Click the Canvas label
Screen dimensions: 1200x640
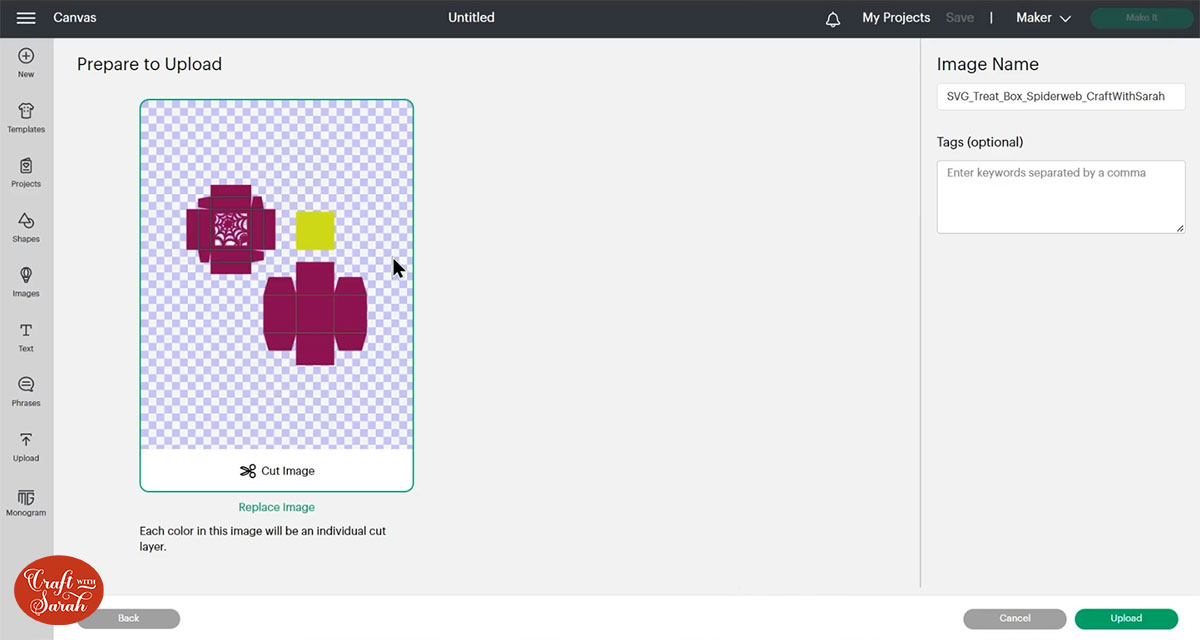[75, 18]
